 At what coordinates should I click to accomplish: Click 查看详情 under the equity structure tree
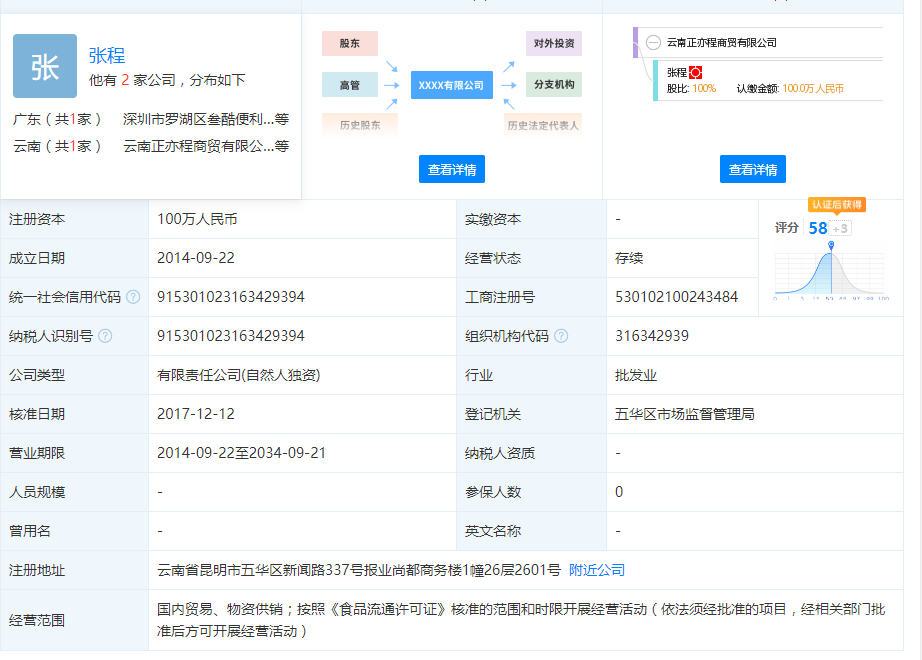click(753, 169)
